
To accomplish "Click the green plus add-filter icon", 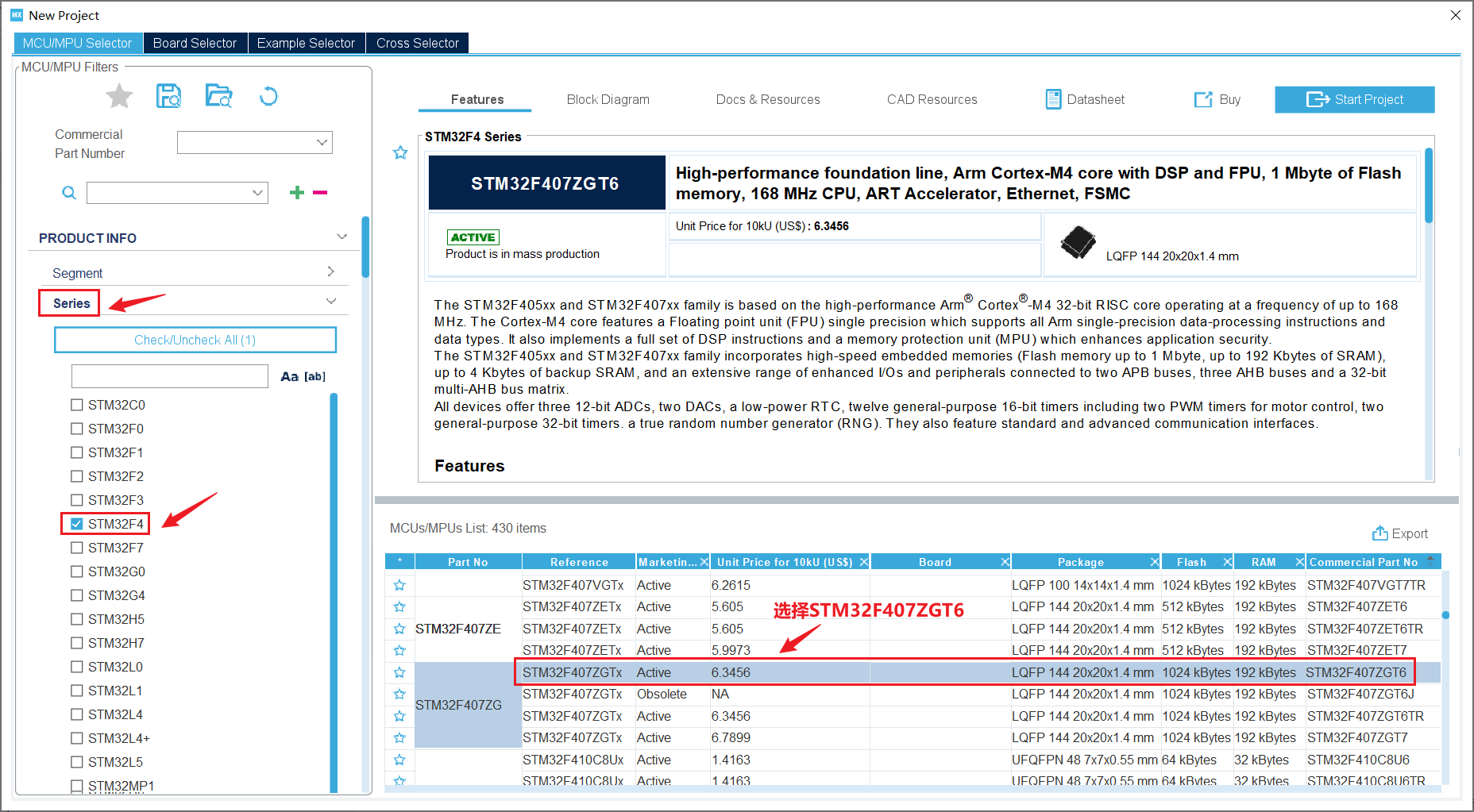I will (297, 192).
